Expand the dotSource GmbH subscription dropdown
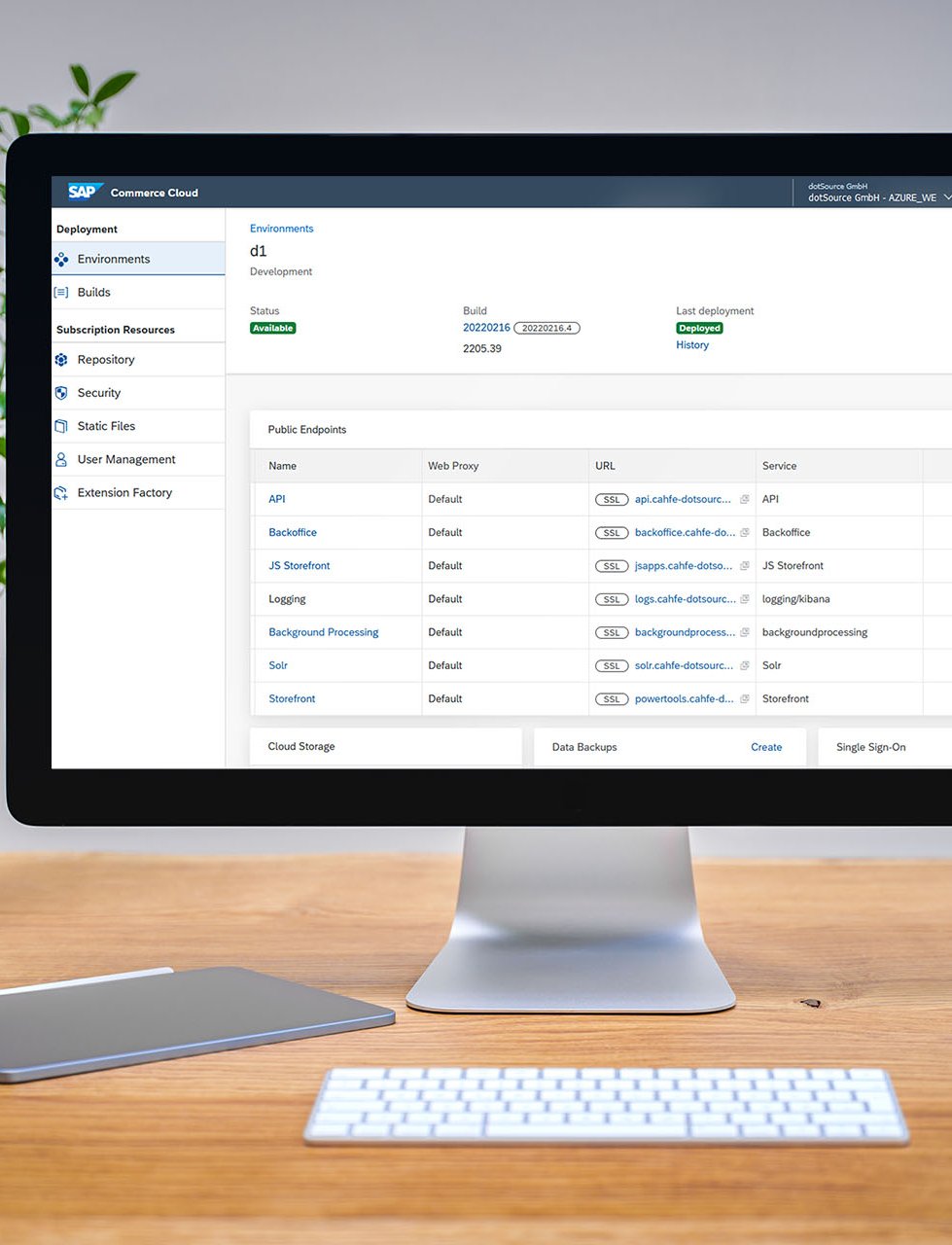This screenshot has width=952, height=1245. [946, 197]
